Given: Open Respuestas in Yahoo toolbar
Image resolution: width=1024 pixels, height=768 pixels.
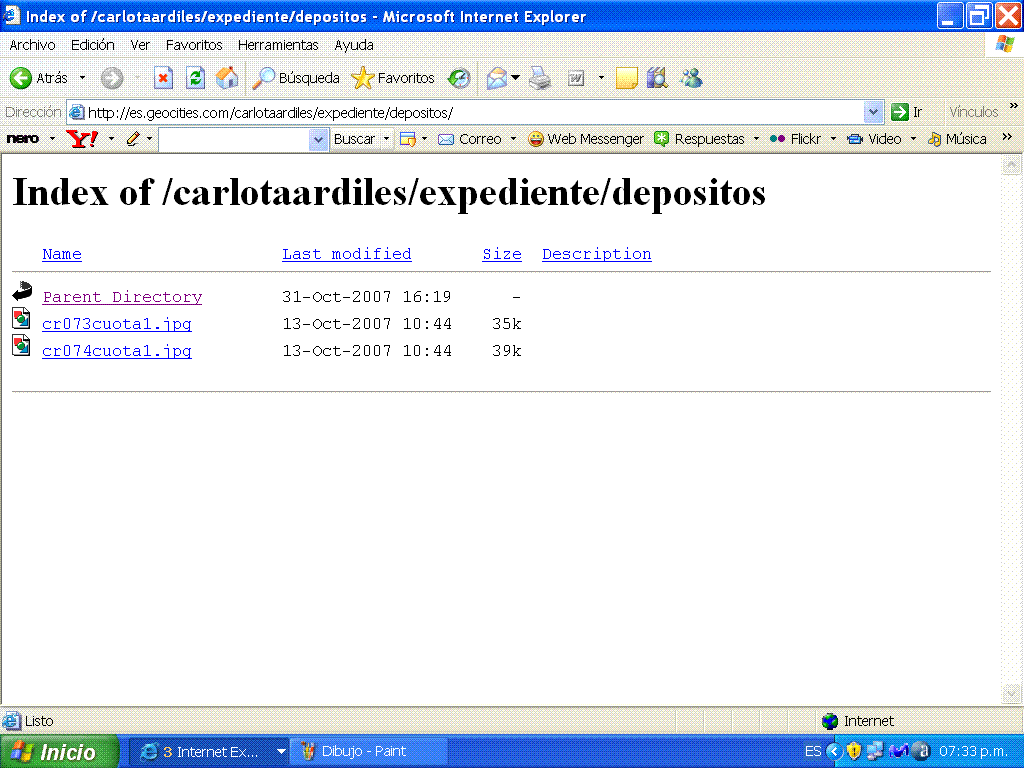Looking at the screenshot, I should click(x=699, y=139).
